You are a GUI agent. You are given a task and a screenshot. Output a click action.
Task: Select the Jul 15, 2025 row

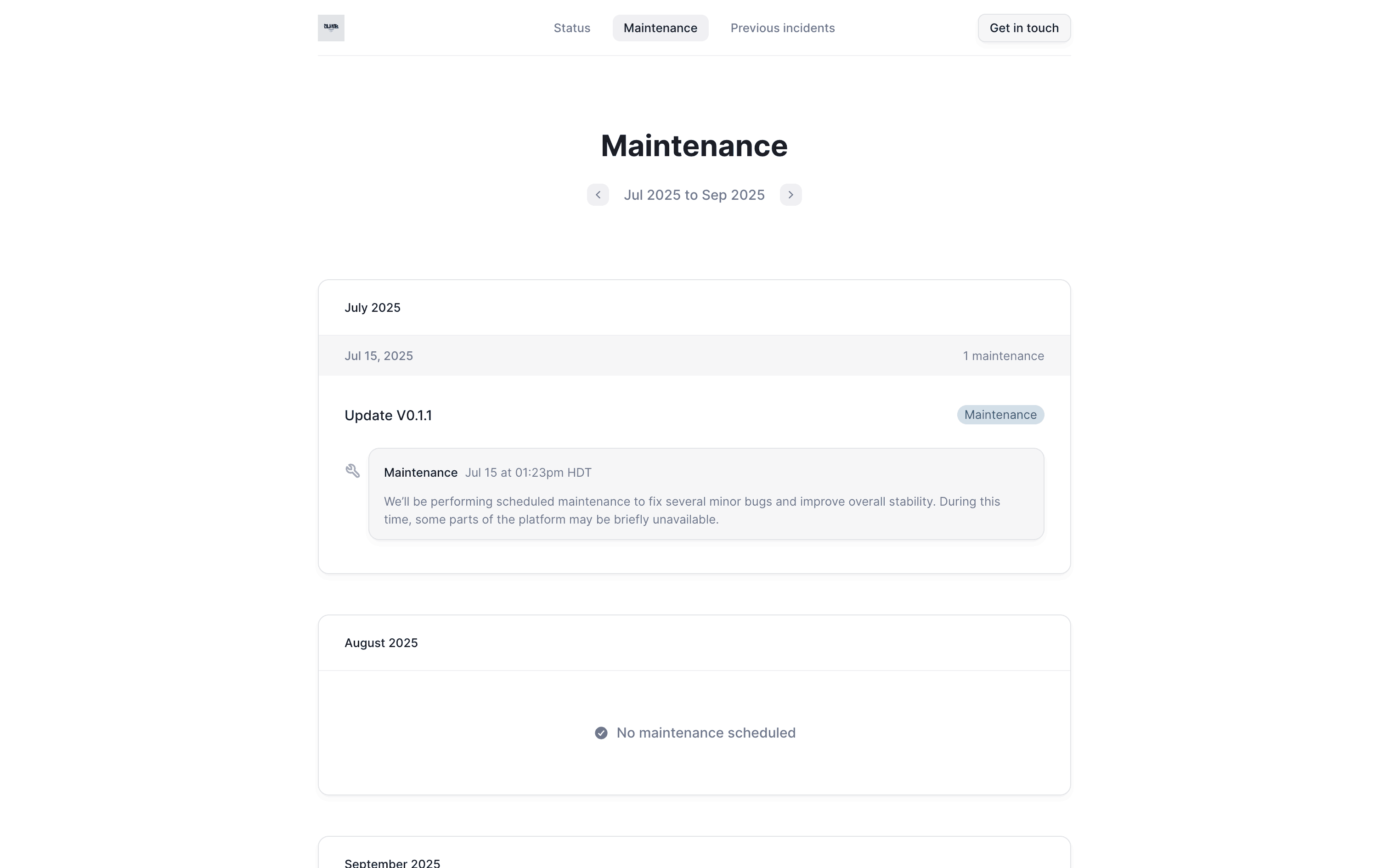378,355
